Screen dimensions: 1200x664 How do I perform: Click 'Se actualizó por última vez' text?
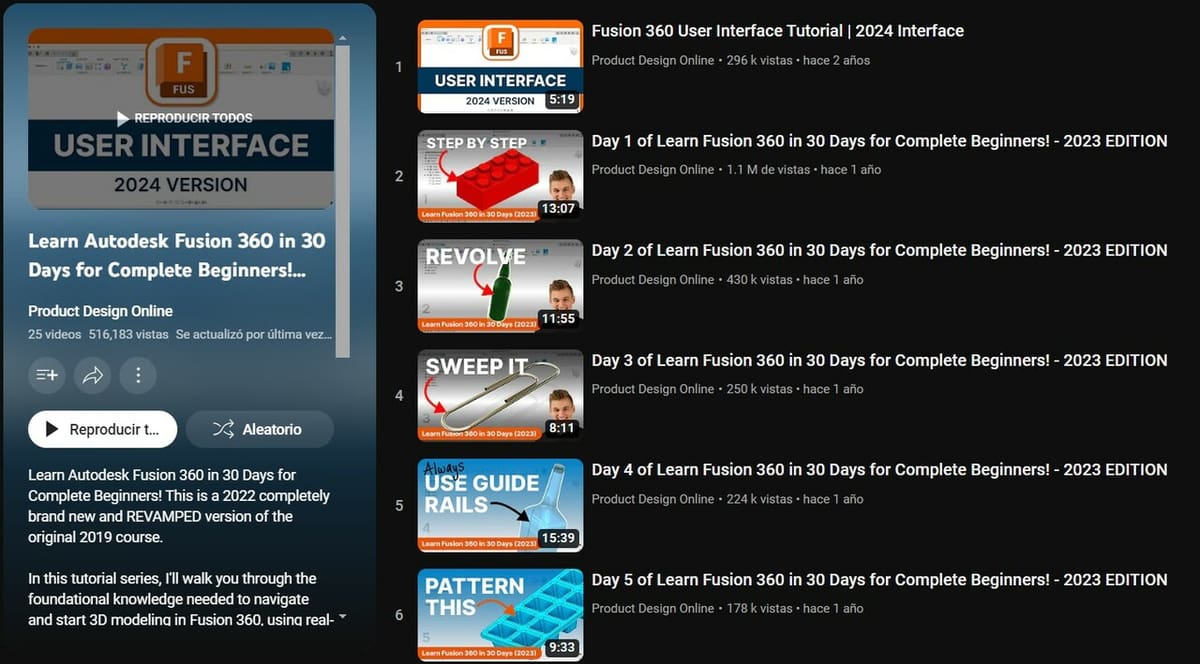point(253,335)
